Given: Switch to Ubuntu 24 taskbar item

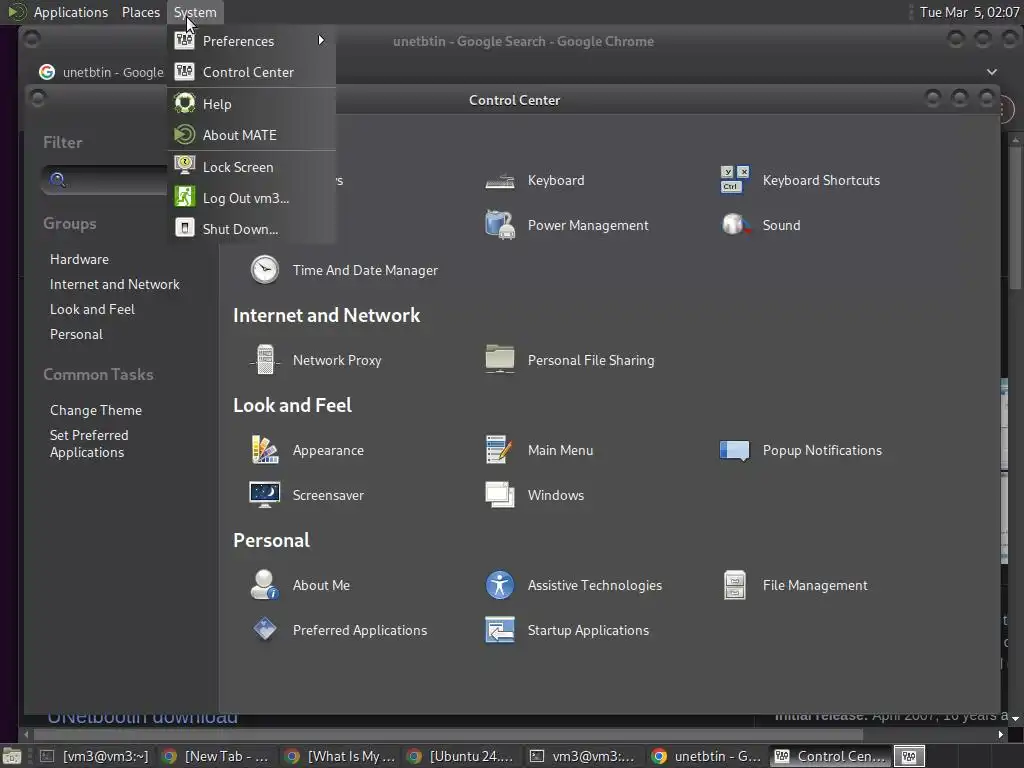Looking at the screenshot, I should coord(460,756).
